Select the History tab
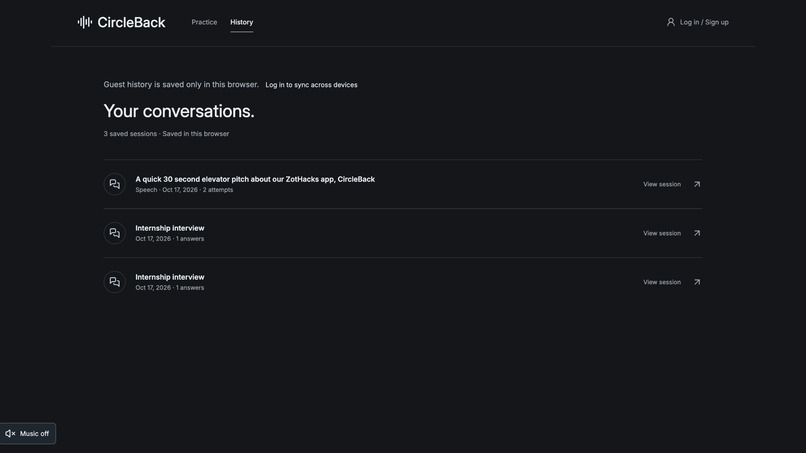 (242, 22)
